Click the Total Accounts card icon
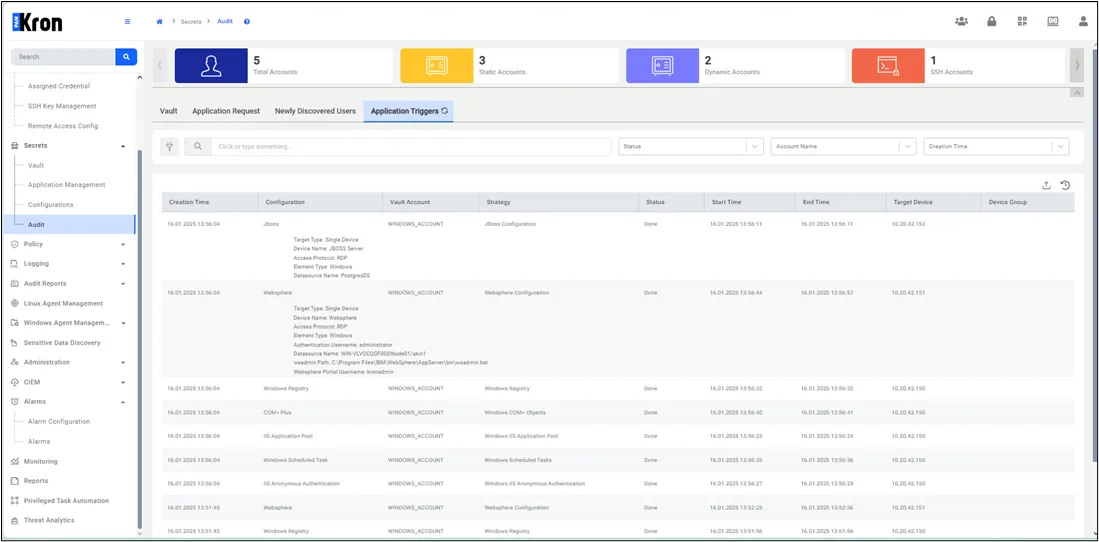 pos(211,66)
